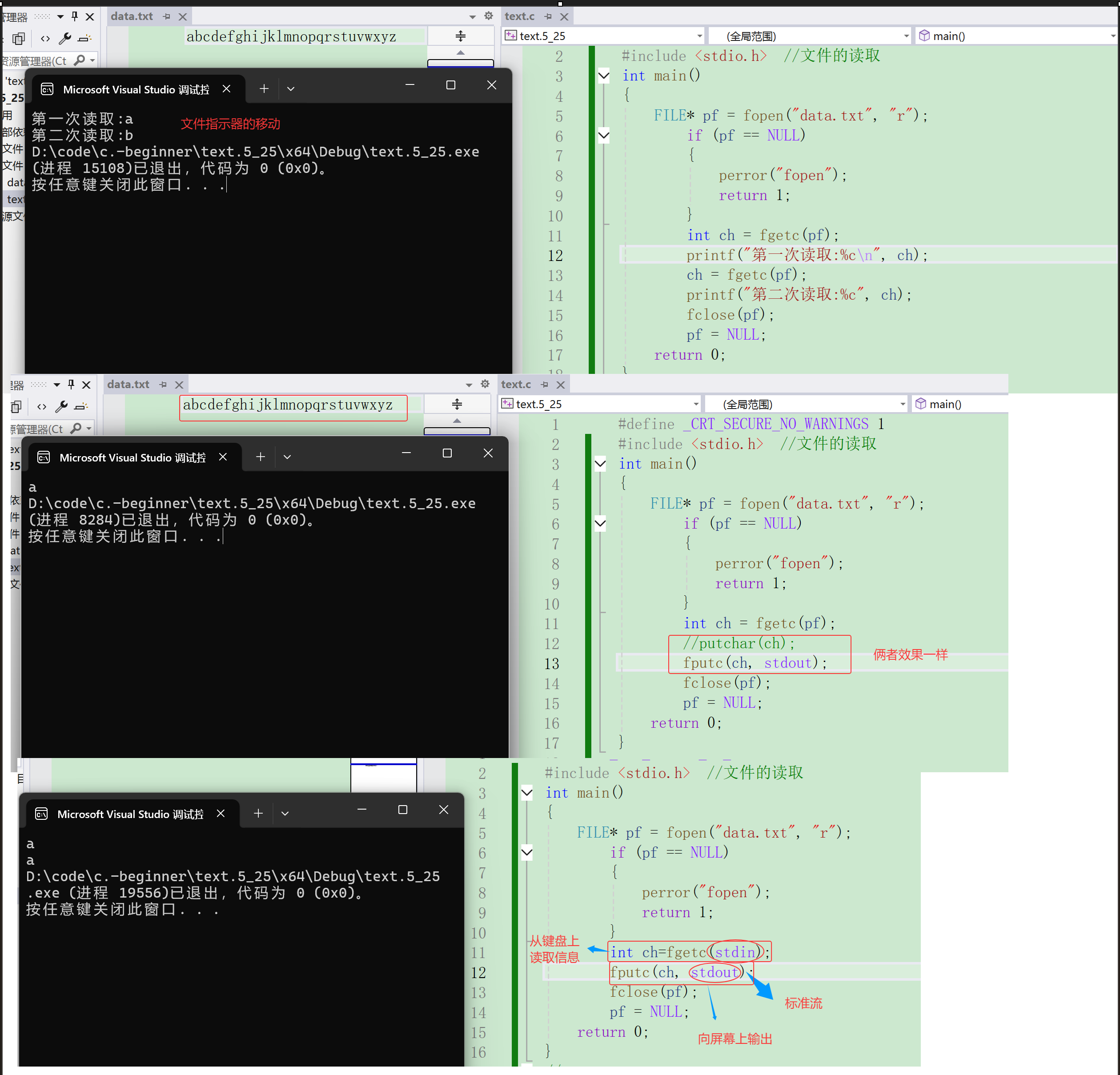
Task: Open the text.5_25 project dropdown above the #define _CRT_SECURE line
Action: pos(695,404)
